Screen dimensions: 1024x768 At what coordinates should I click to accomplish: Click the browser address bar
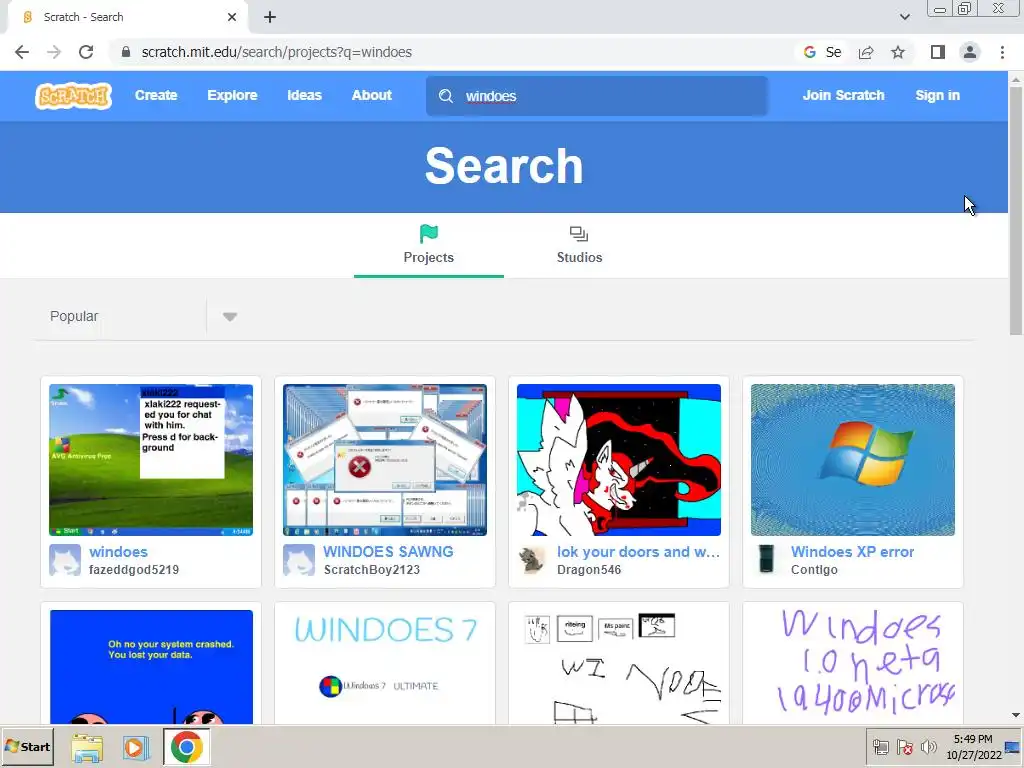[x=451, y=52]
